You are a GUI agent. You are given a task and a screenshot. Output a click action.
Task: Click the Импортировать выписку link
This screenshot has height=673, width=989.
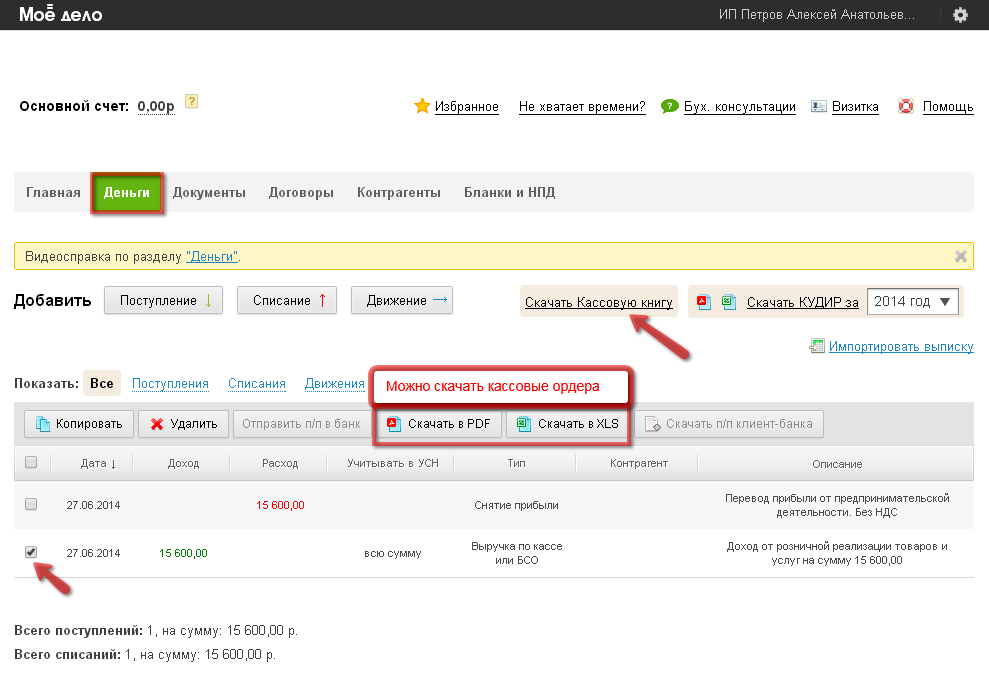point(900,347)
